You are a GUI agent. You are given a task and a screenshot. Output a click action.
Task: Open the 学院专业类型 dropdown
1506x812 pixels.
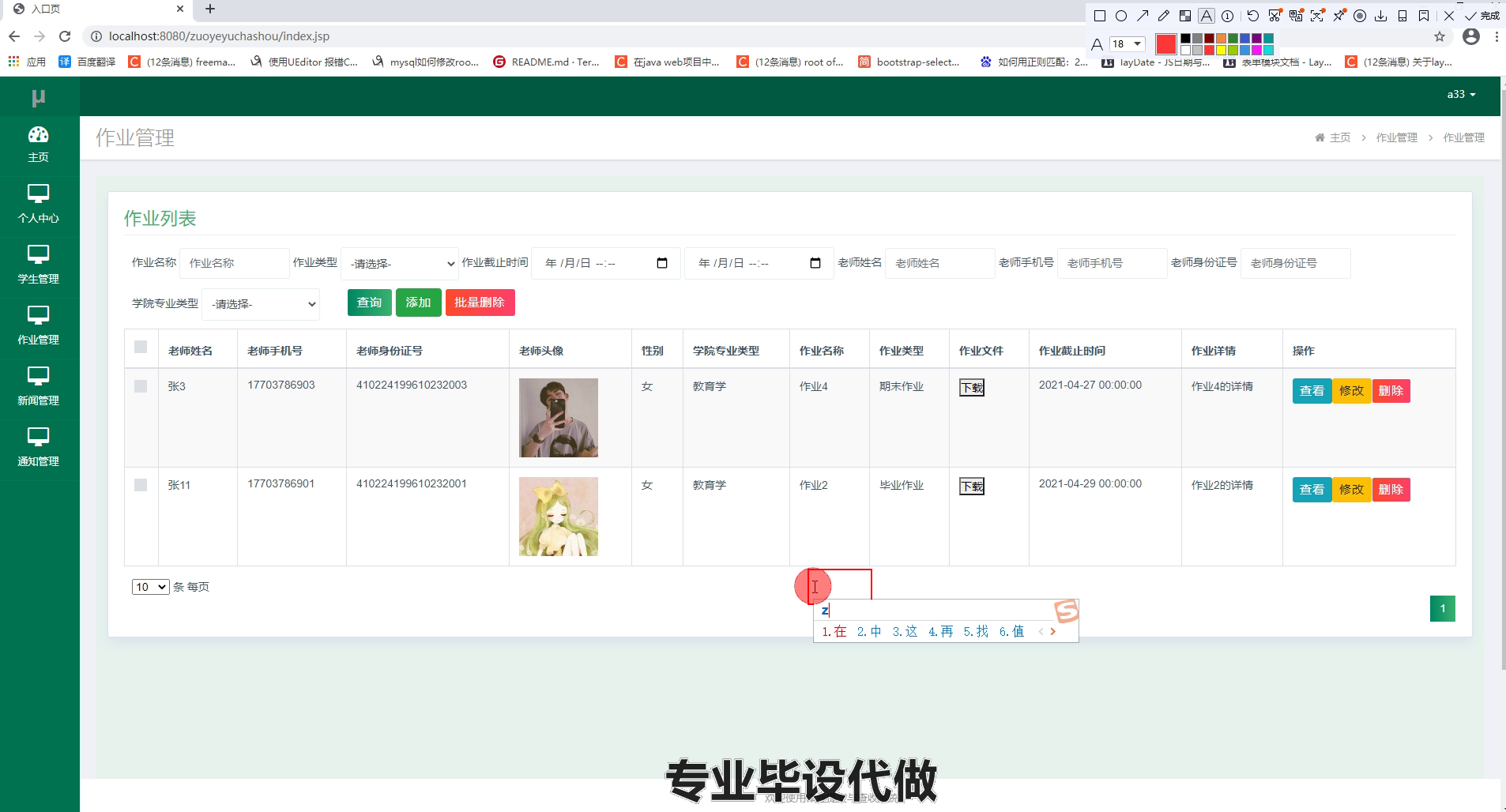(x=261, y=304)
